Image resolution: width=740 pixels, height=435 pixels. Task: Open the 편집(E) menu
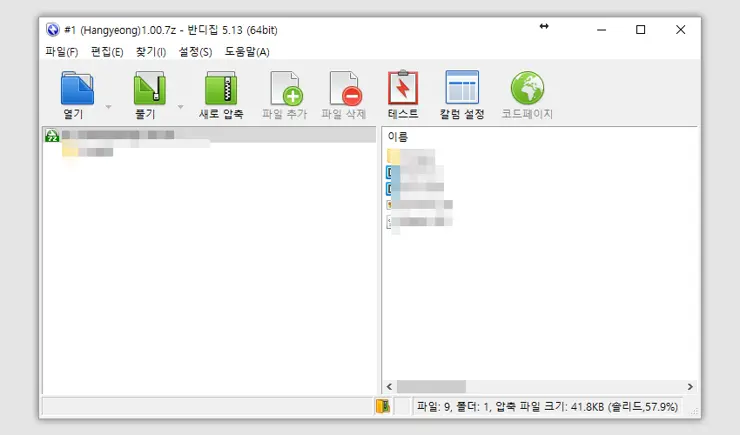point(107,52)
